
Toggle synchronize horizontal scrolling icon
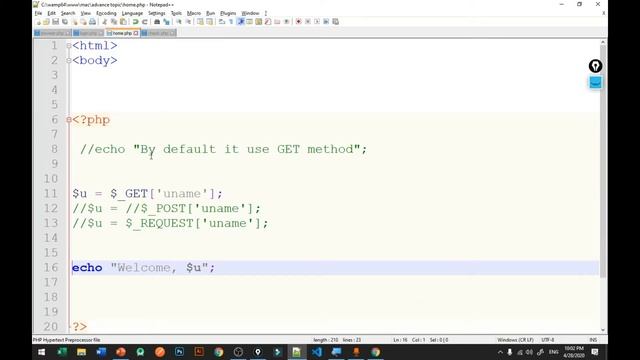[209, 22]
